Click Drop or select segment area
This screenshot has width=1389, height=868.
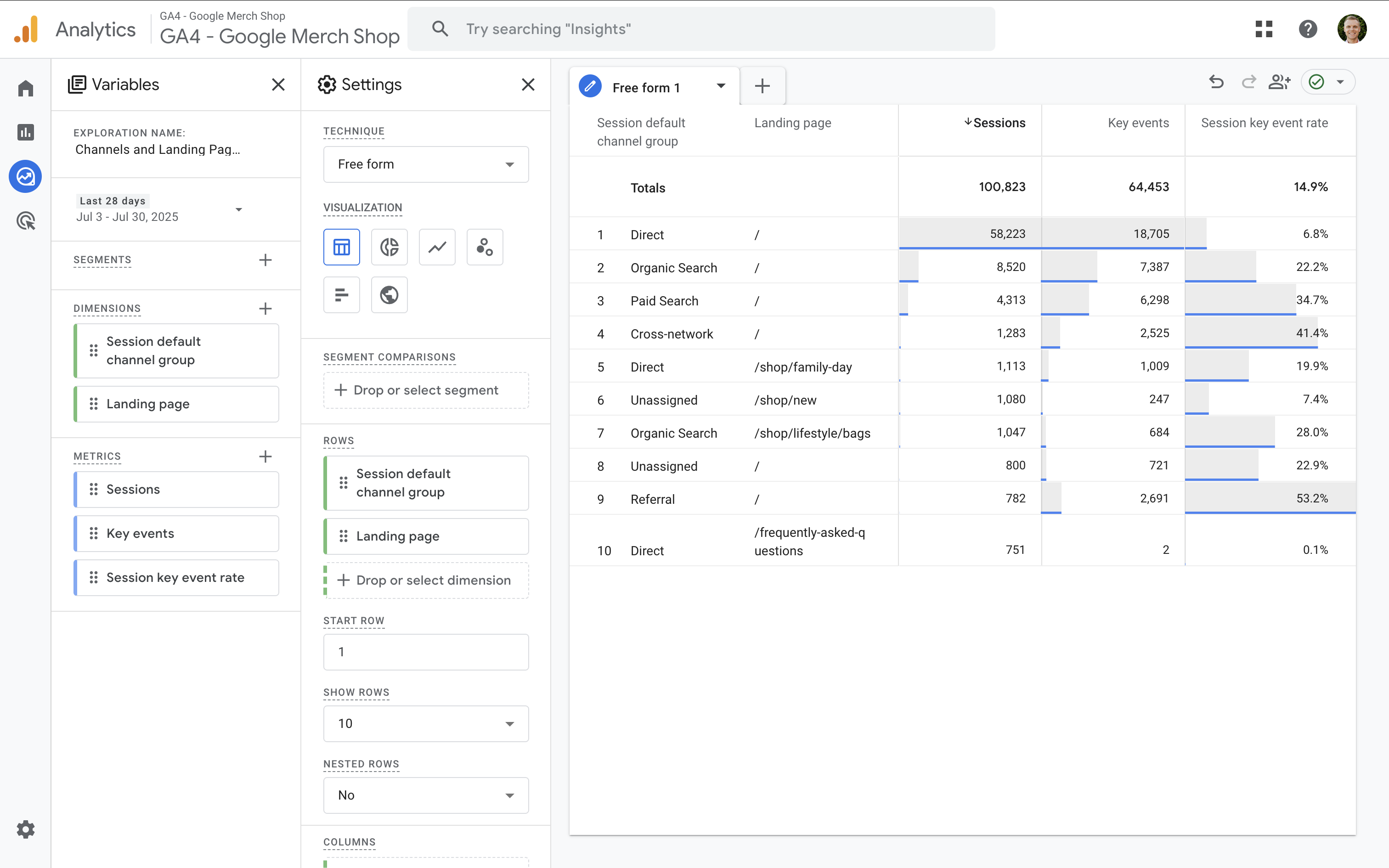point(426,390)
